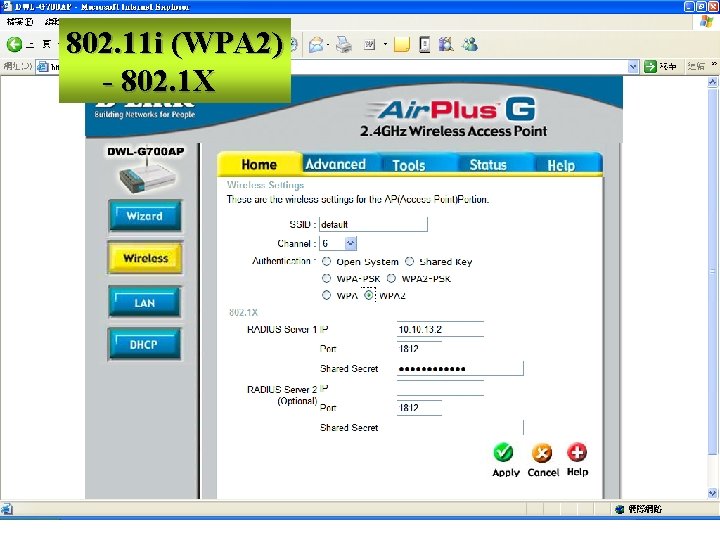Click RADIUS Server 2 Port field

[x=419, y=408]
